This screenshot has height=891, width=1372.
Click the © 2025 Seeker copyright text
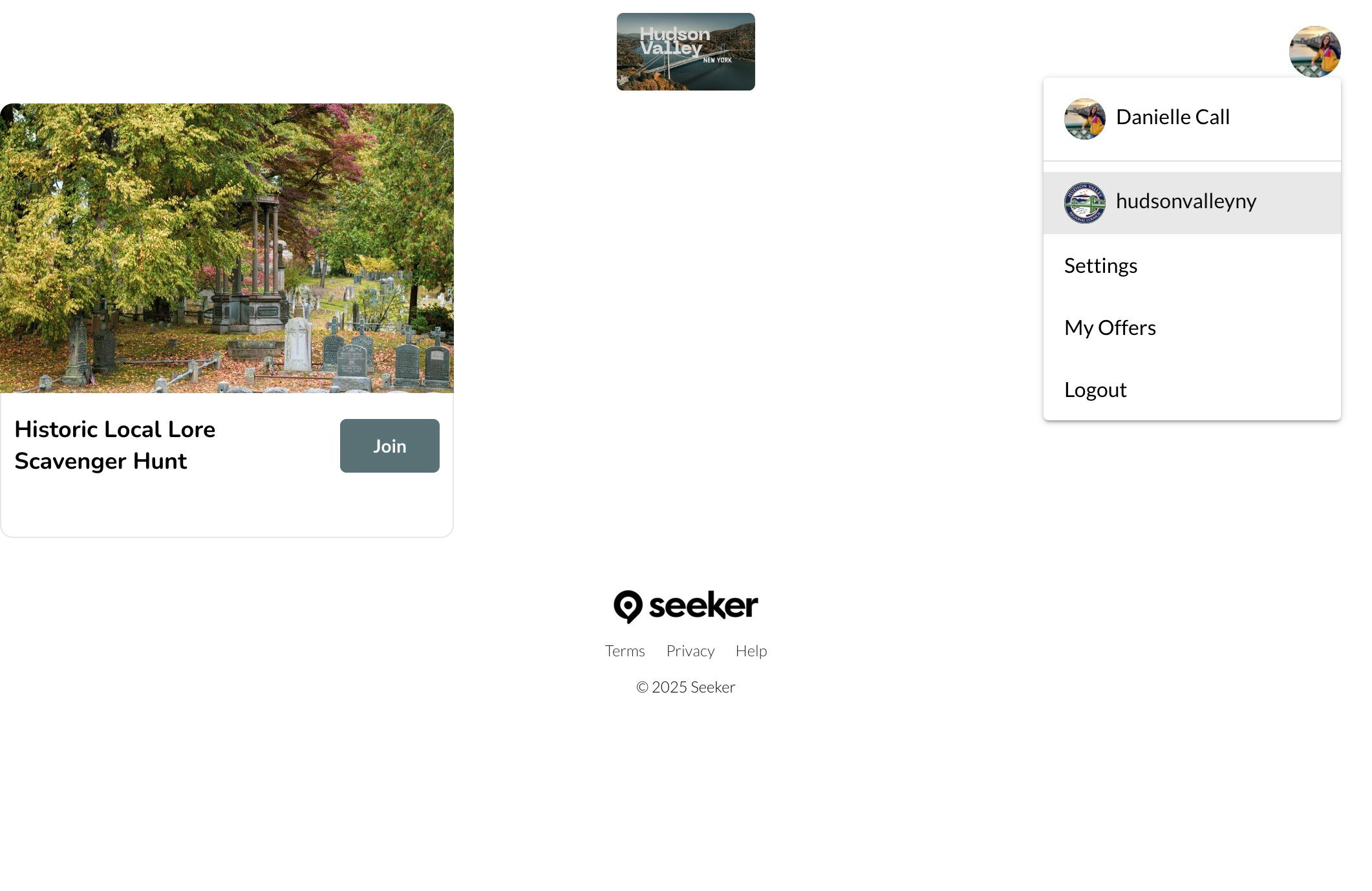[685, 687]
